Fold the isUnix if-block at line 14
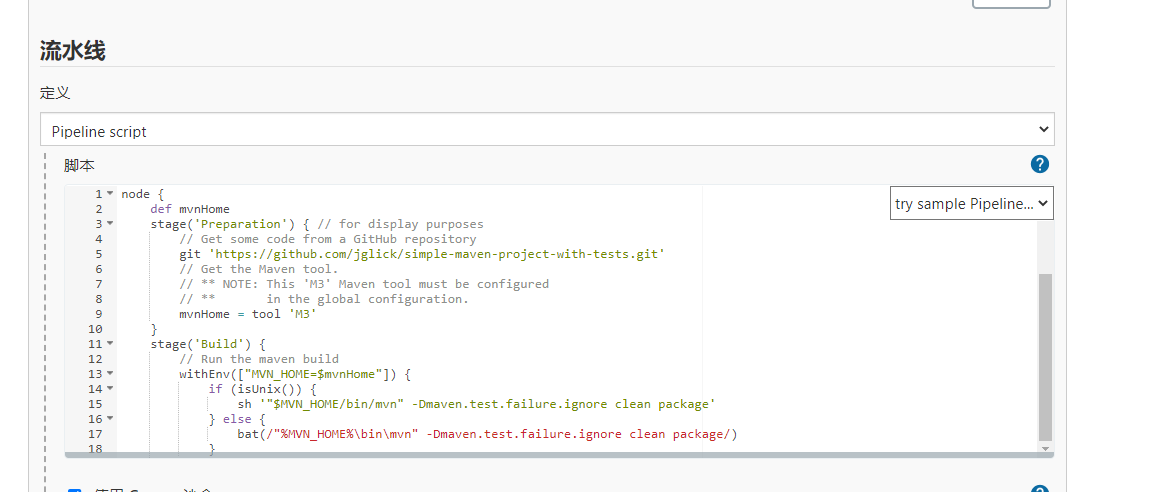 click(110, 389)
